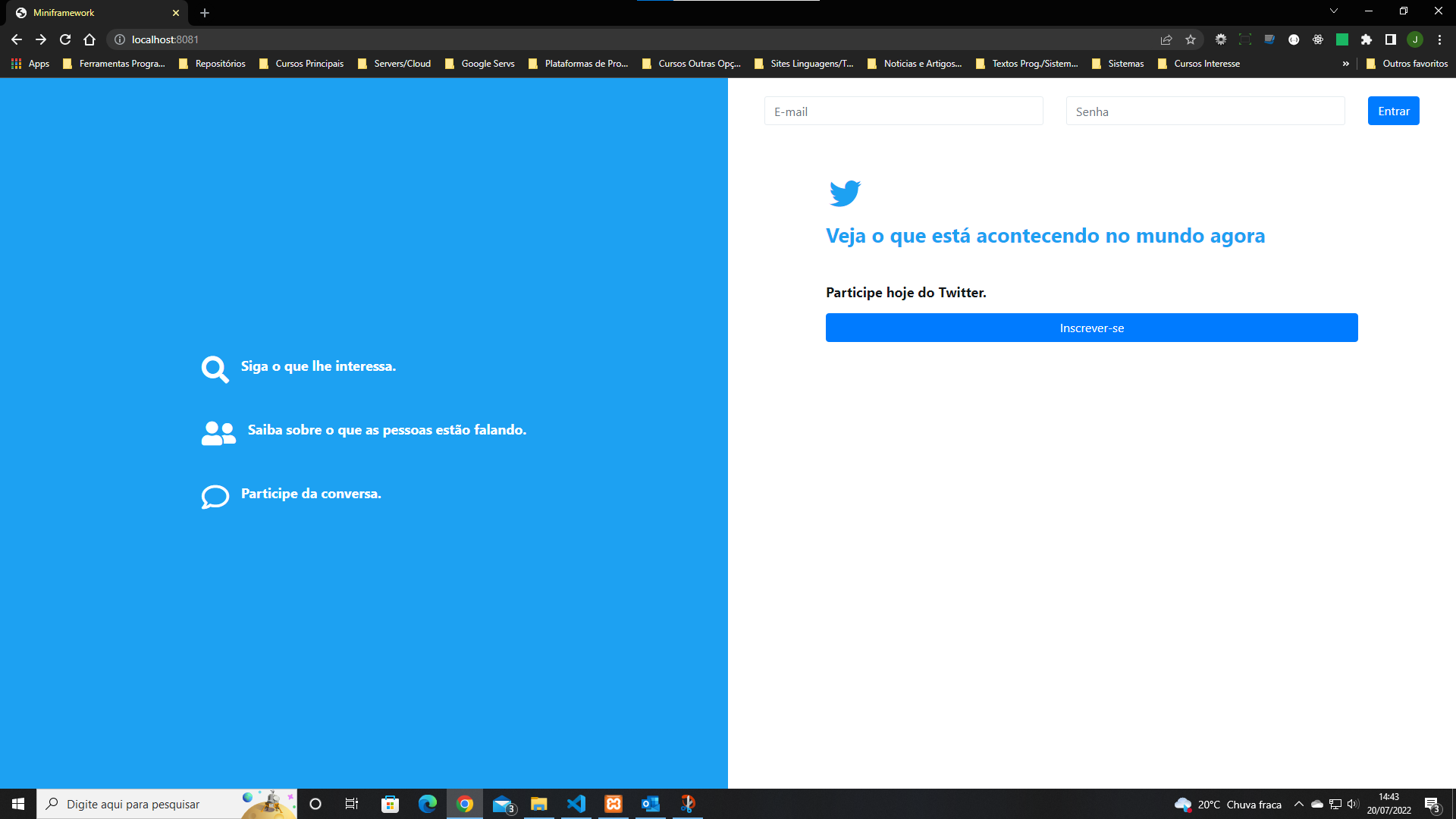Open Sites Linguagens/T... bookmark folder
Screen dimensions: 1456x819
804,64
